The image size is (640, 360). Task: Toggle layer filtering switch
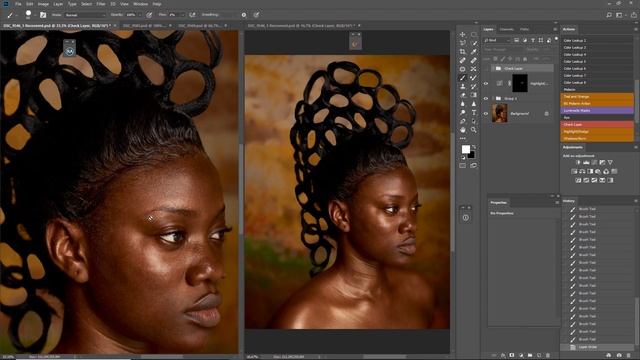coord(556,39)
